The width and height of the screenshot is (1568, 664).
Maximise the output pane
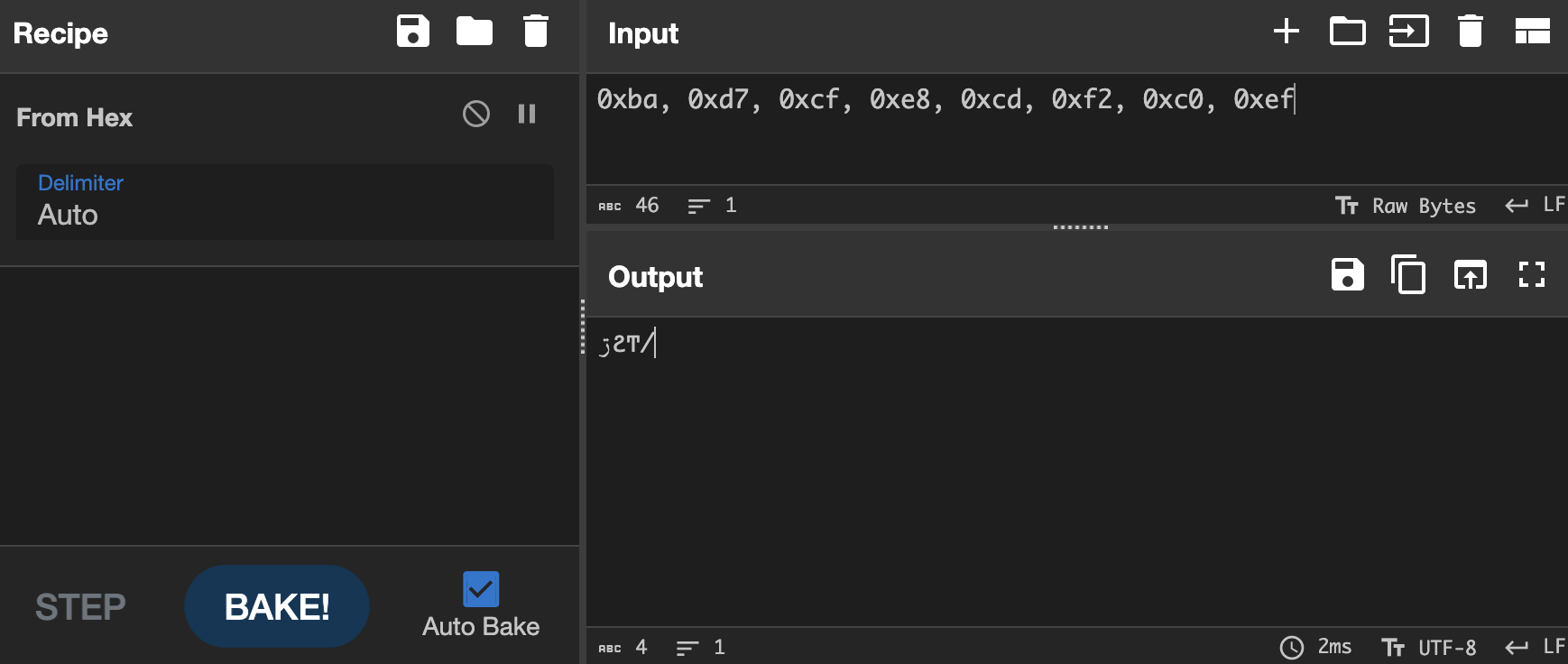click(x=1532, y=275)
